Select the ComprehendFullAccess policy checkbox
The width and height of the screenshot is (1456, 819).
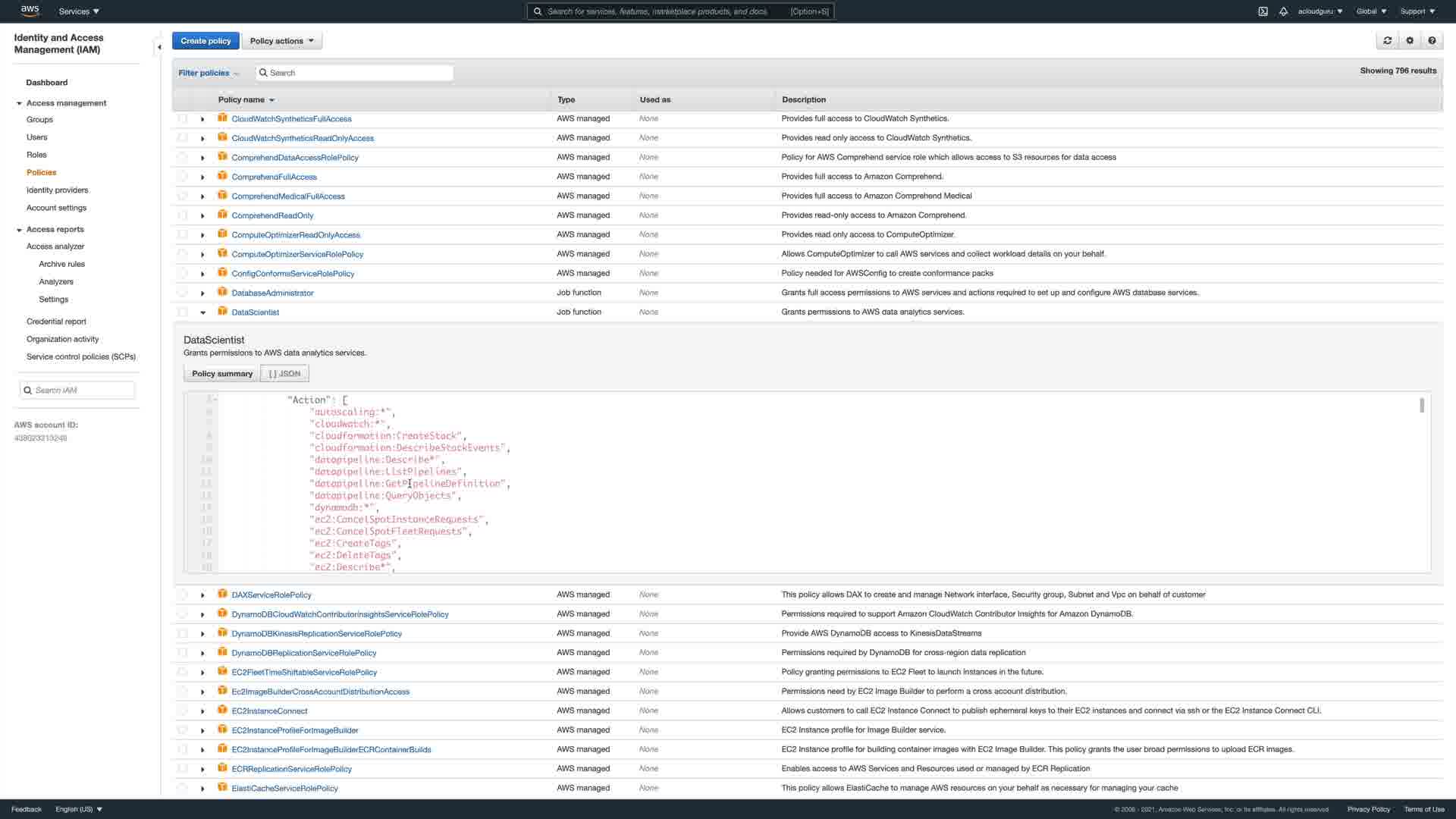[x=182, y=177]
